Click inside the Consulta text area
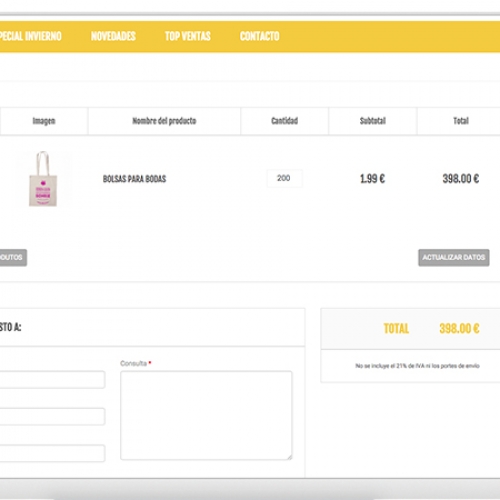The width and height of the screenshot is (500, 500). point(206,415)
